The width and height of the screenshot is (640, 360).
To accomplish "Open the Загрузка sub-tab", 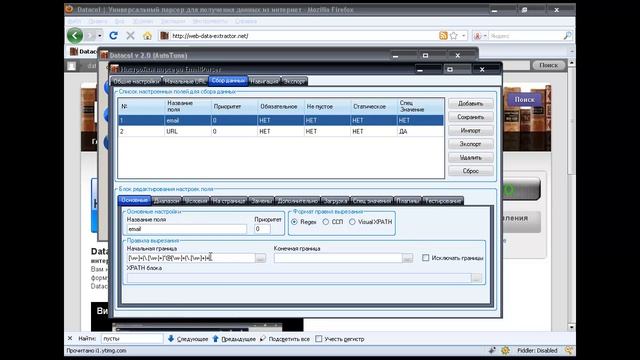I will 335,201.
